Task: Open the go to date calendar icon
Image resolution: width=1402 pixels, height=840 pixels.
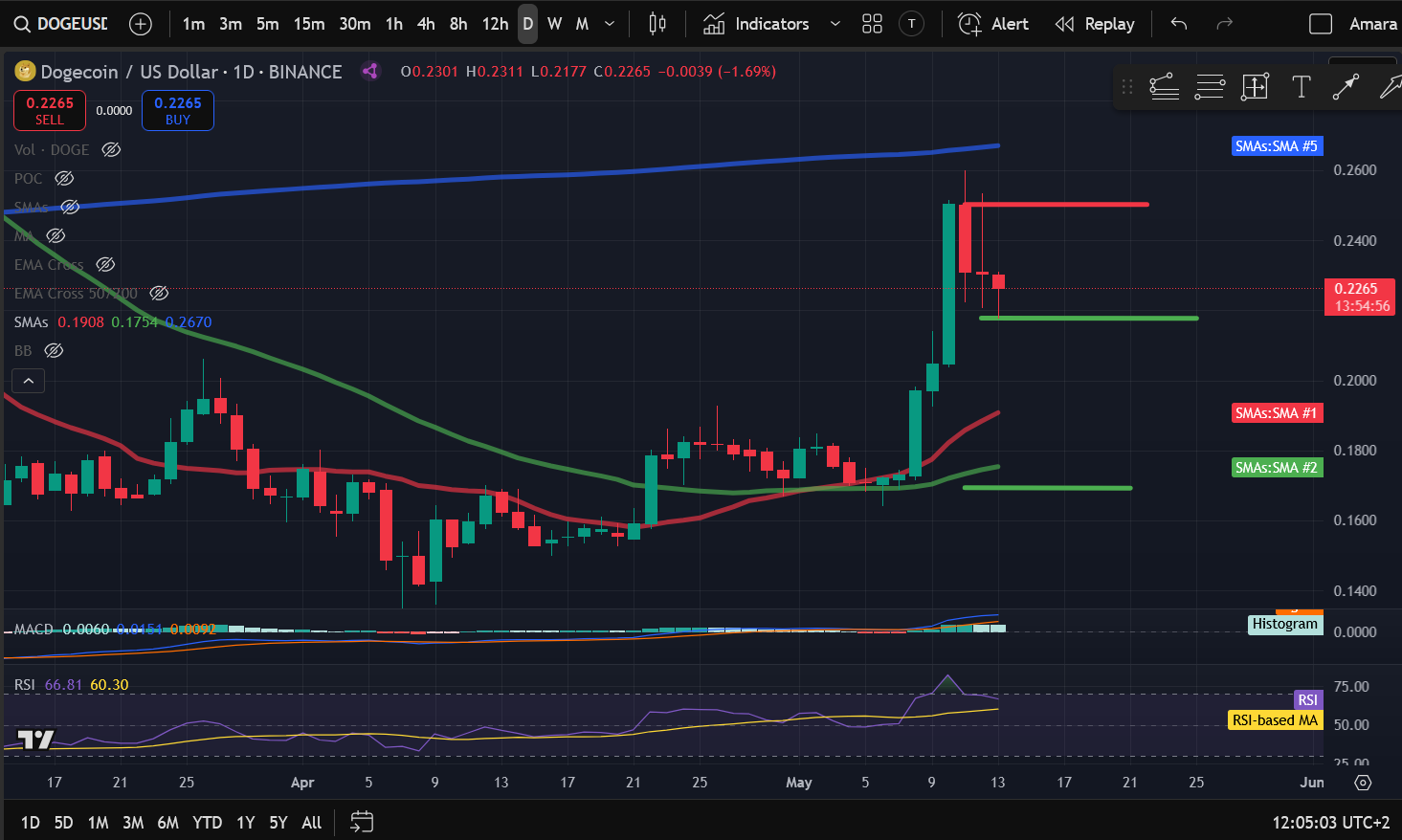Action: pyautogui.click(x=362, y=822)
